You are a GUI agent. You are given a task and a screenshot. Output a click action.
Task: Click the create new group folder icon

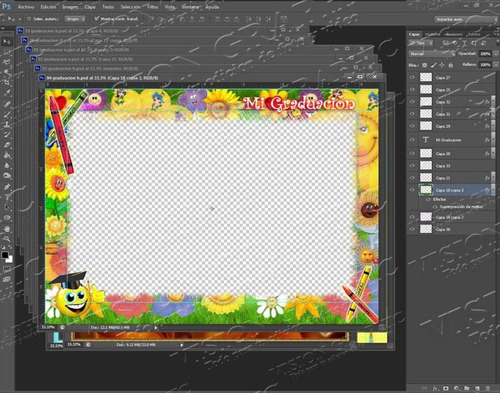pyautogui.click(x=467, y=388)
